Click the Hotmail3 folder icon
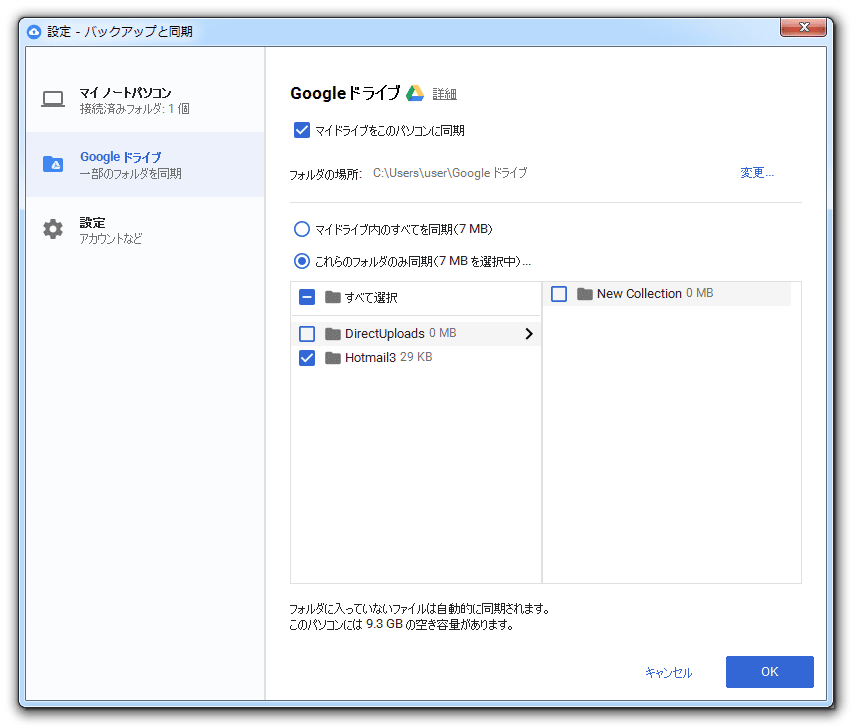This screenshot has width=854, height=728. pos(332,358)
